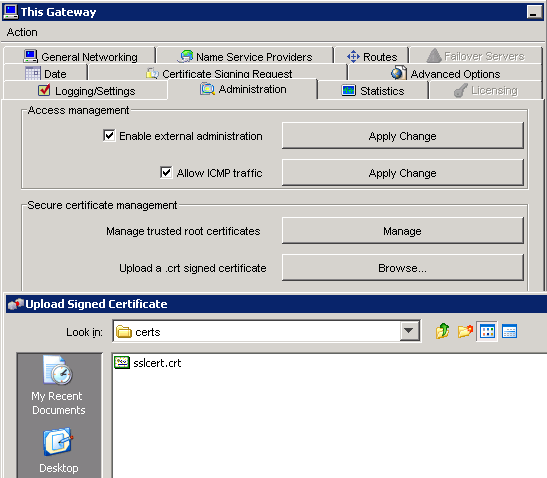Screen dimensions: 547x478
Task: Go to Desktop shortcut in sidebar
Action: pos(58,450)
